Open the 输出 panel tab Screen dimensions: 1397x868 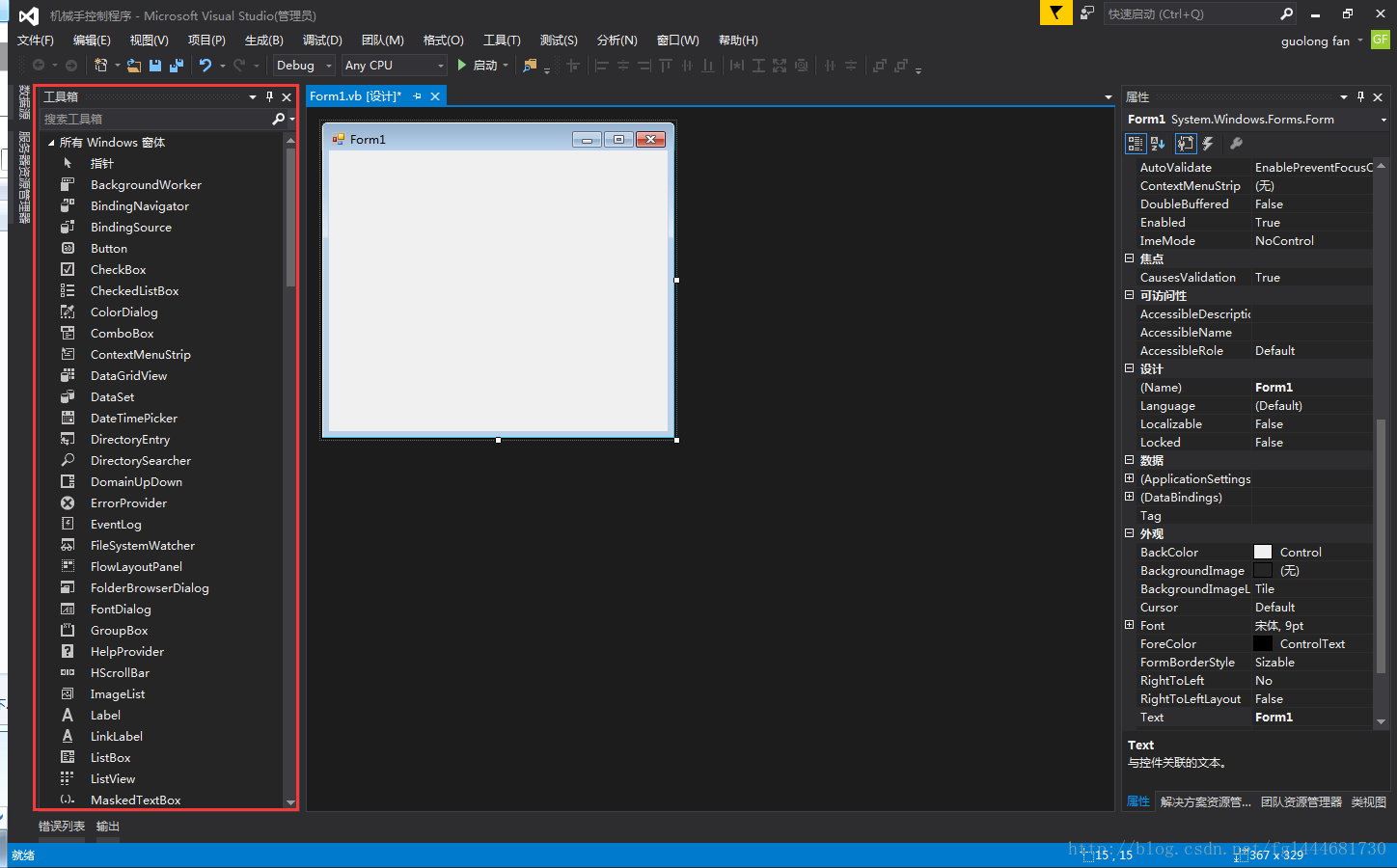pos(108,826)
